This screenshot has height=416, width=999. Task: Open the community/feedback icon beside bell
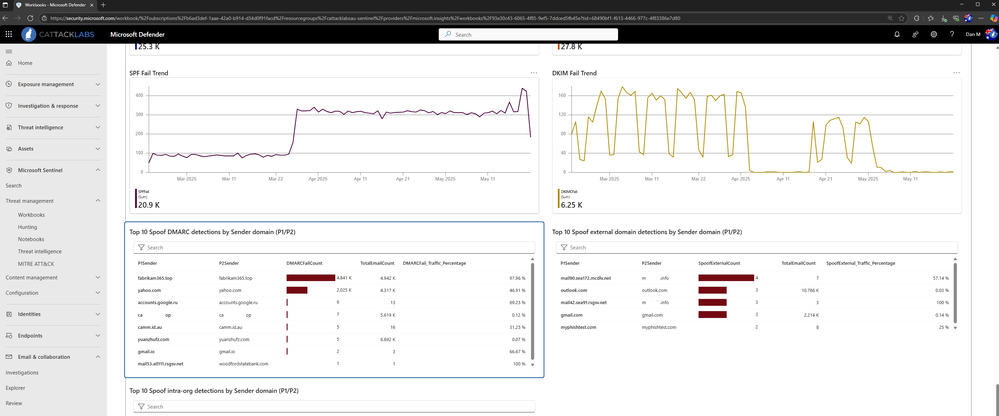(x=916, y=34)
